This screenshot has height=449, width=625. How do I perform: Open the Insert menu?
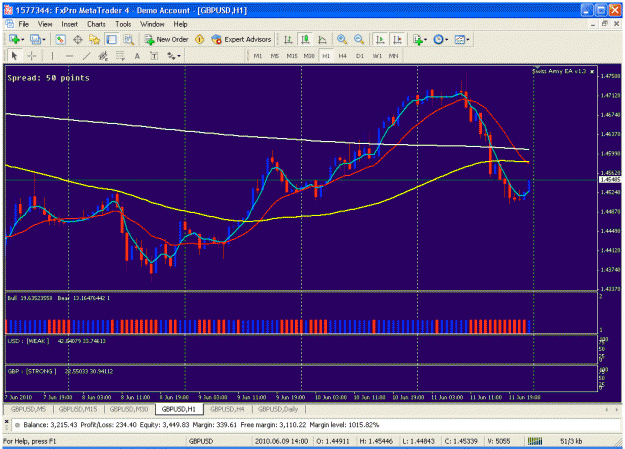pyautogui.click(x=70, y=24)
